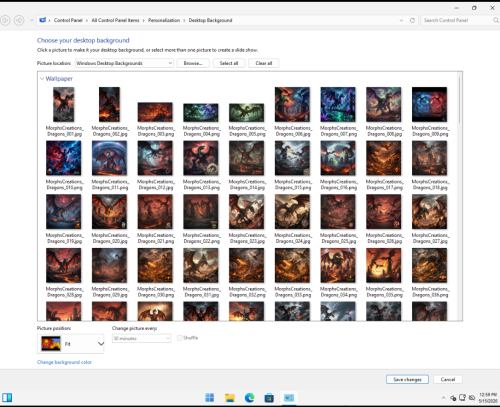500x407 pixels.
Task: Show hidden system tray icons
Action: [443, 398]
